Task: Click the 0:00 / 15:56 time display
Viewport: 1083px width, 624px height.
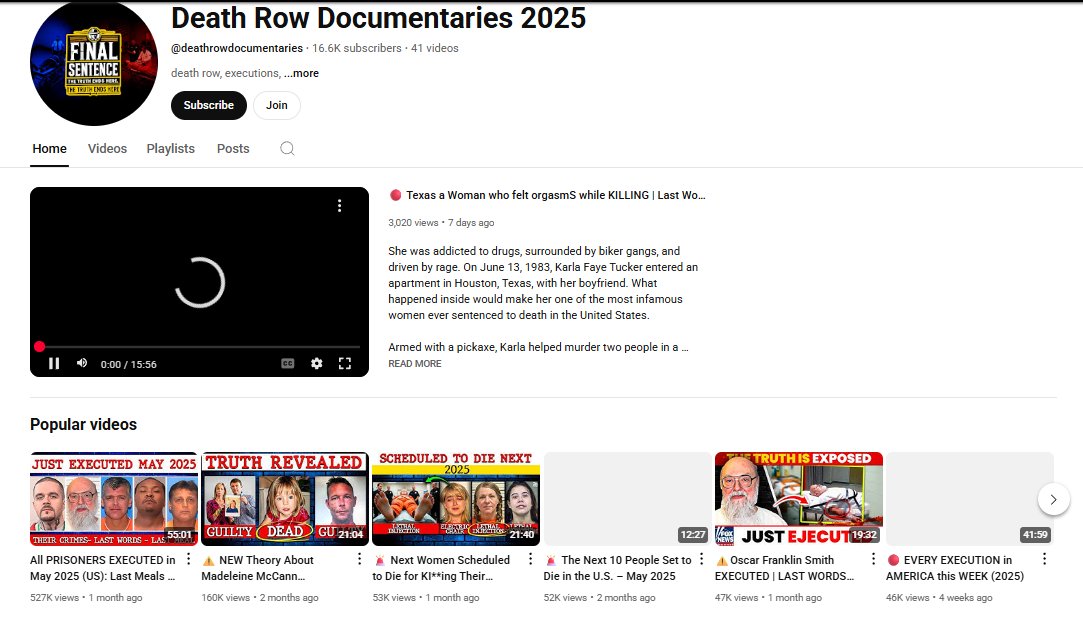Action: tap(128, 364)
